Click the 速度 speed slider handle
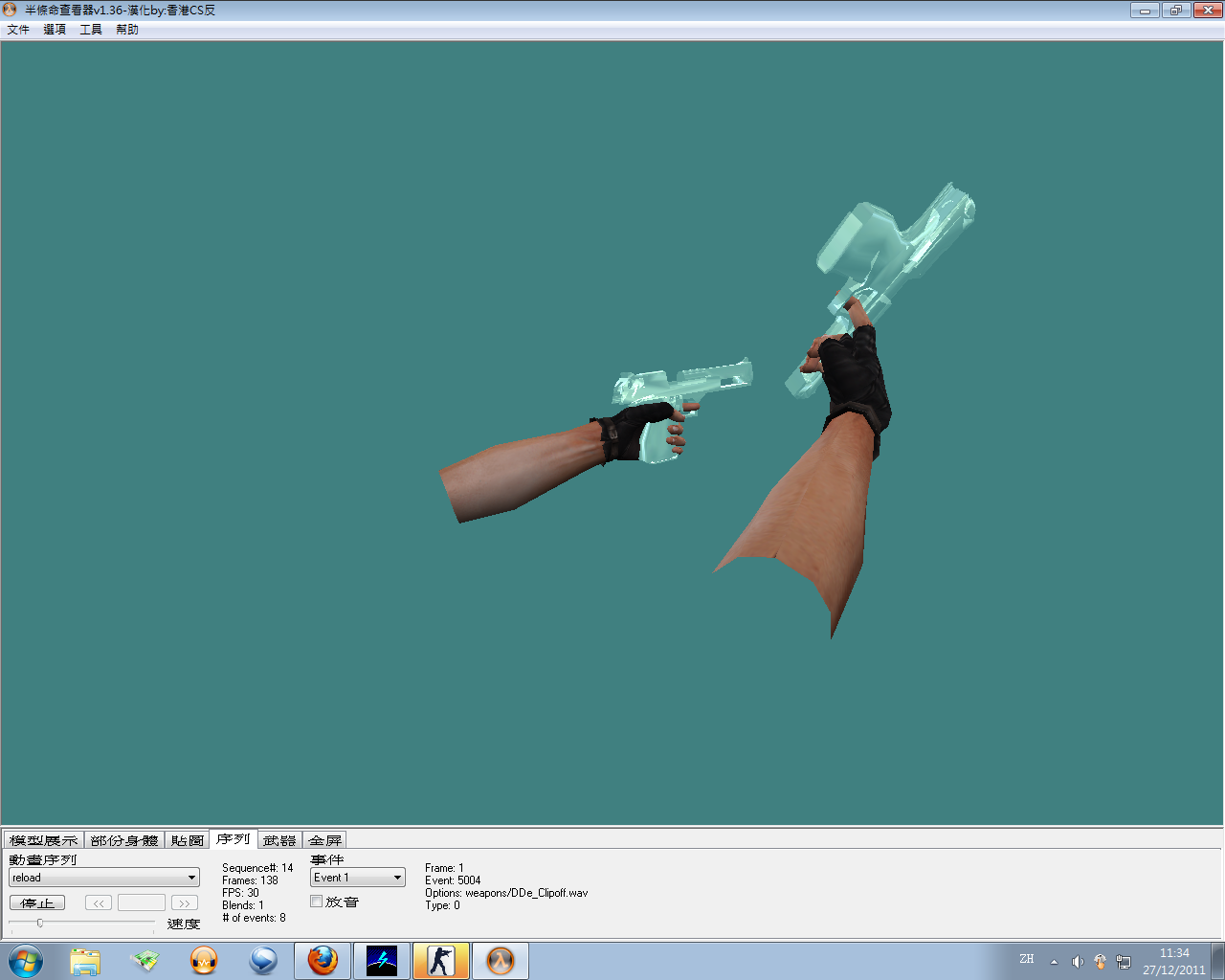The image size is (1225, 980). click(x=39, y=923)
